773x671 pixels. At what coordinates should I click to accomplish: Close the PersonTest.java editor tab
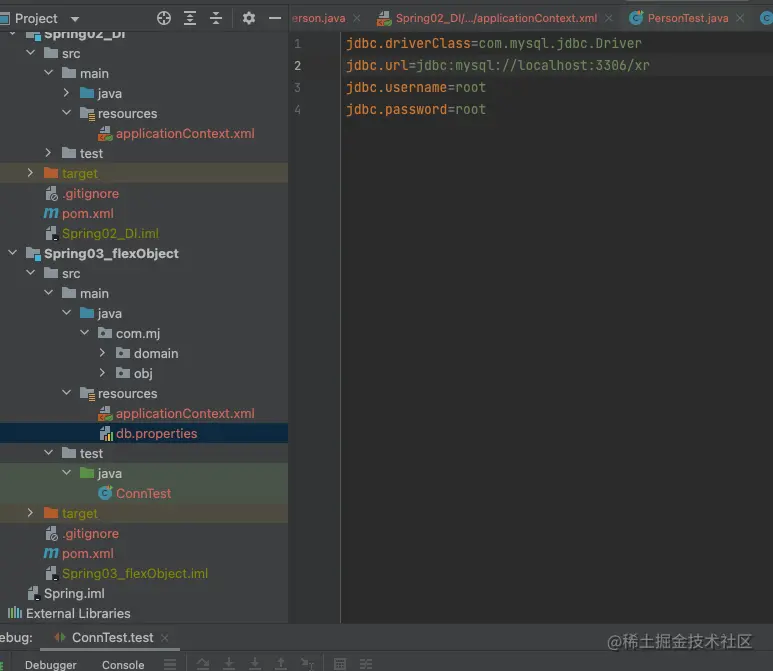740,18
